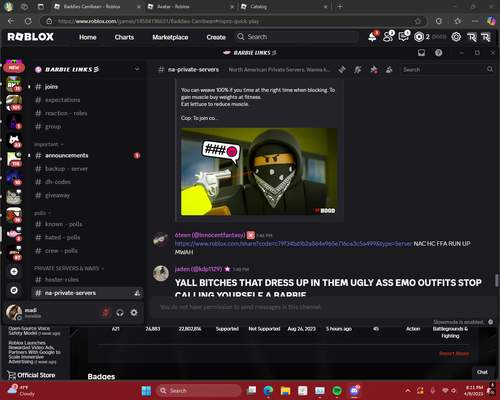
Task: Click the Roblox search box
Action: point(297,37)
